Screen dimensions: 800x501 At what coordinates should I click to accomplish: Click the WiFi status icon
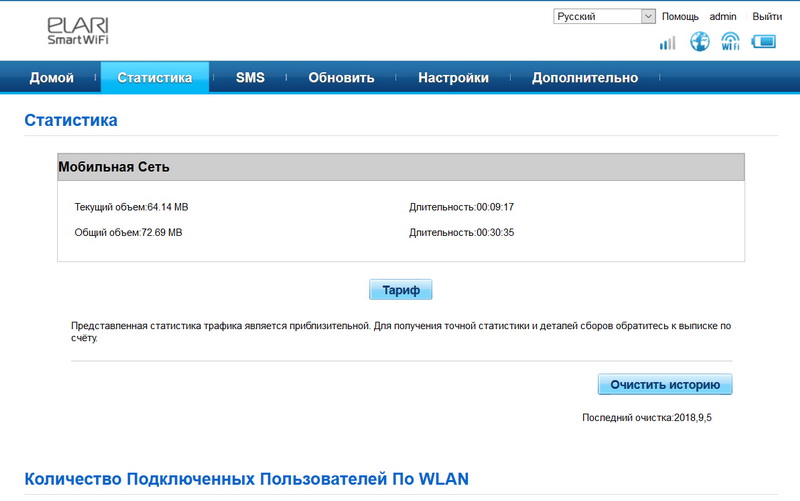pos(730,42)
